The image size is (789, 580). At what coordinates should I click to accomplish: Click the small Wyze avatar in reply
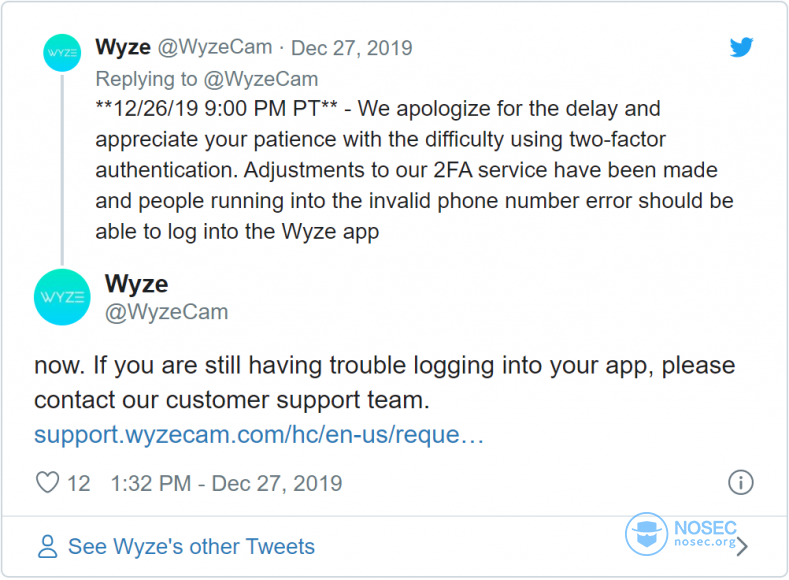coord(62,53)
